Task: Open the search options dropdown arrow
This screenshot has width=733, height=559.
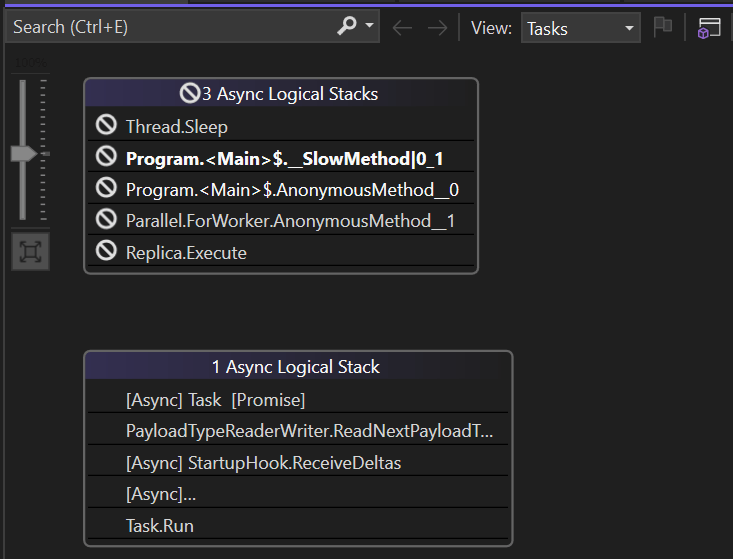Action: coord(369,27)
